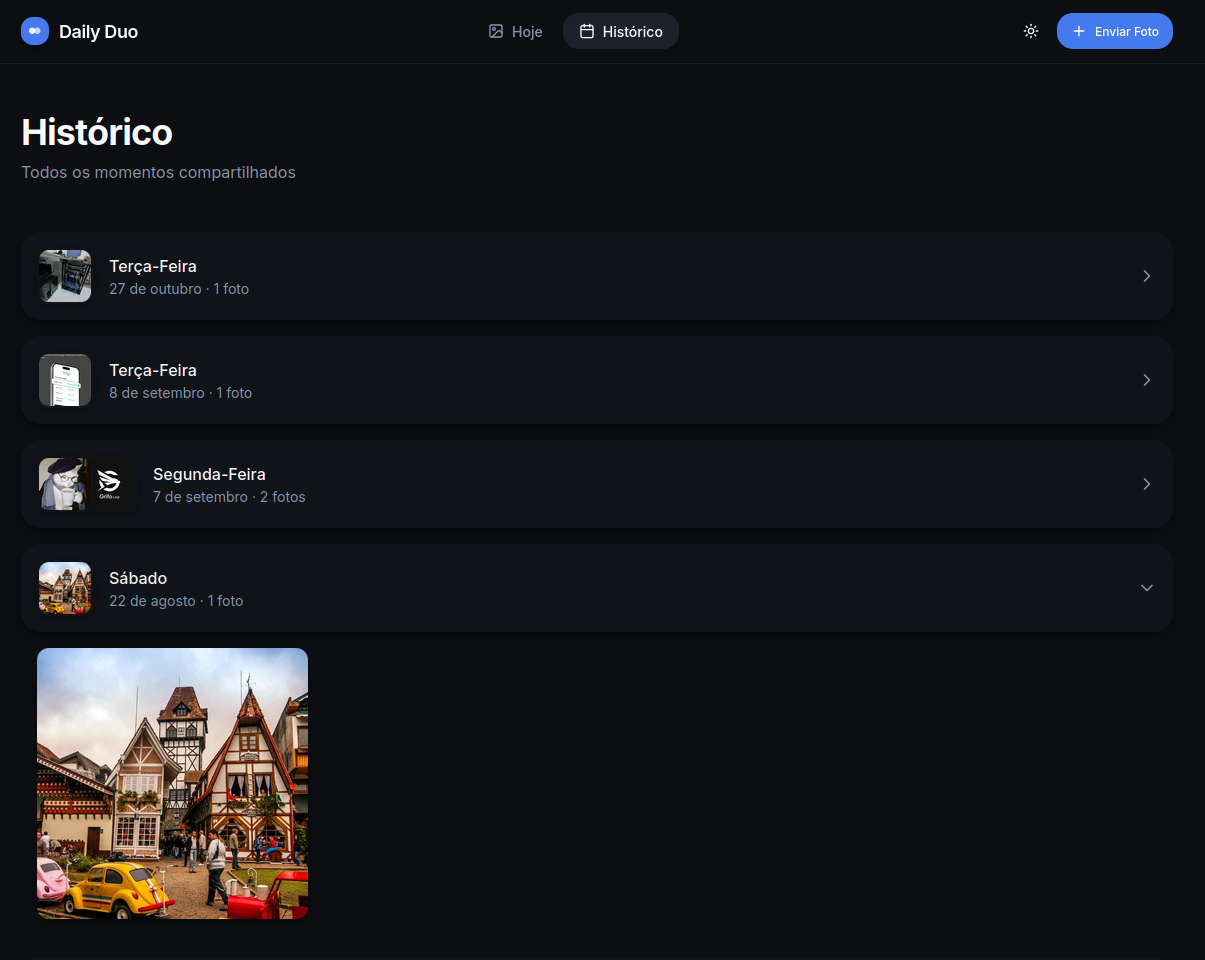This screenshot has height=960, width=1205.
Task: Expand the 8 de setembro entry chevron
Action: (1147, 380)
